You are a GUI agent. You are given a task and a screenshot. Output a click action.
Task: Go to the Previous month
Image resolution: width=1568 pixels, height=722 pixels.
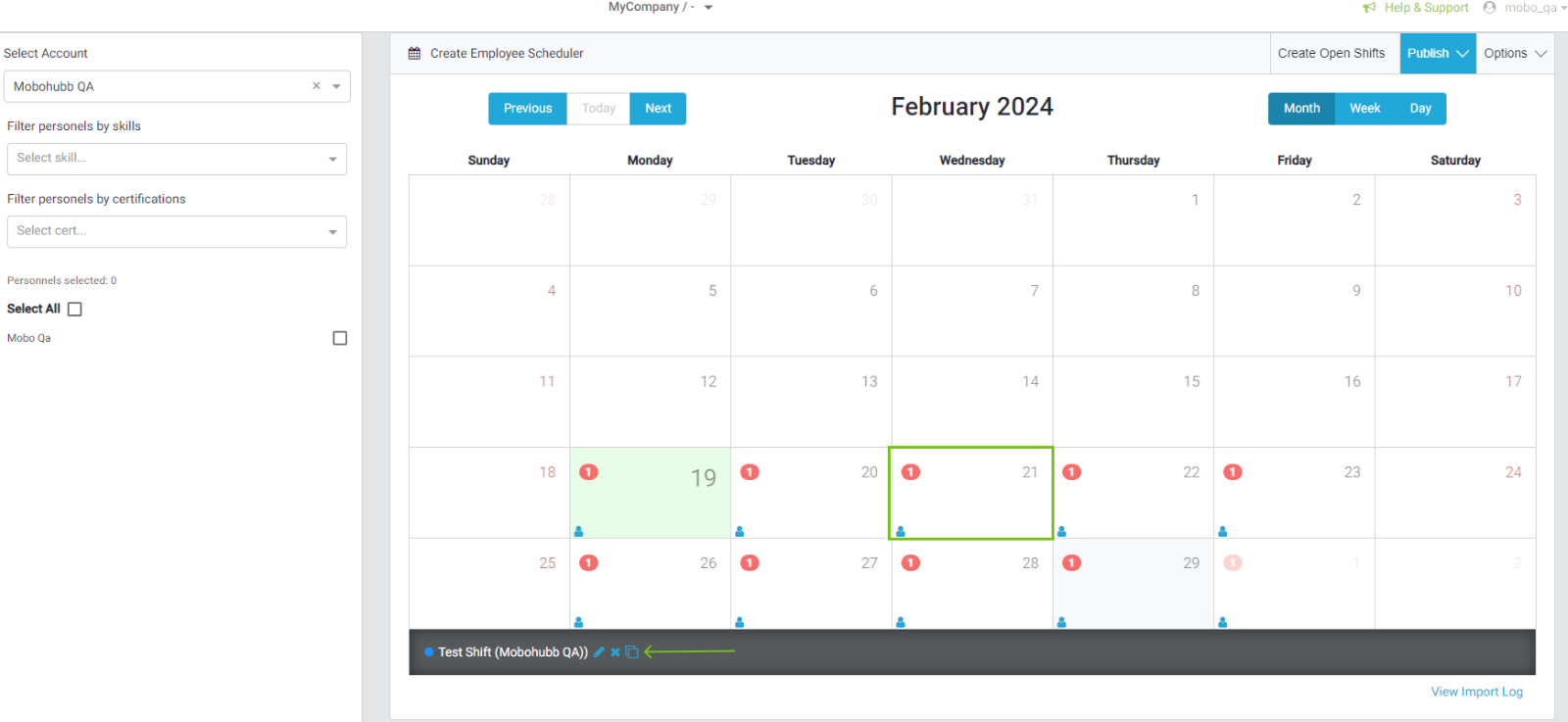[x=527, y=109]
